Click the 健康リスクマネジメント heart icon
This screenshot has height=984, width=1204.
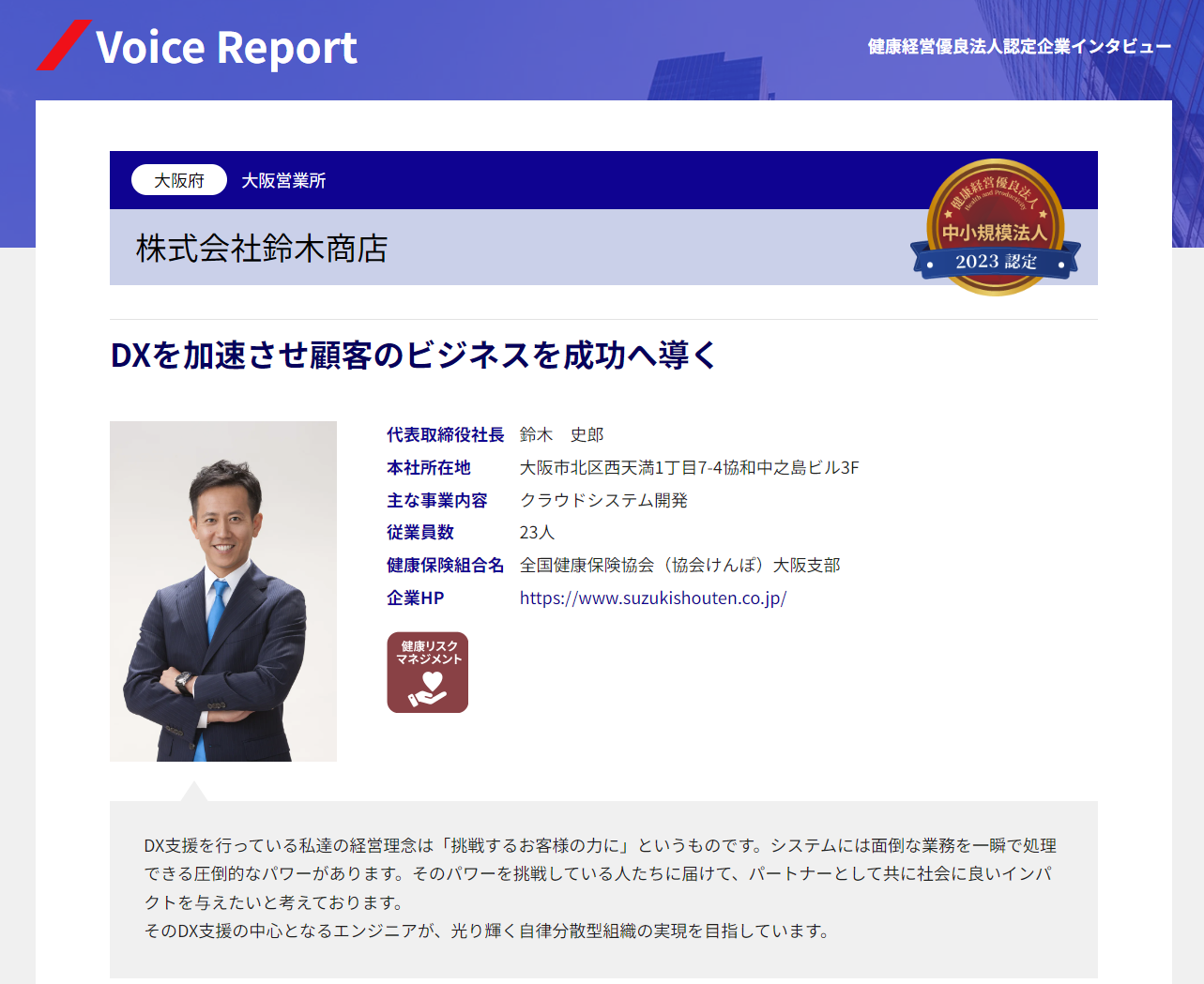click(428, 673)
